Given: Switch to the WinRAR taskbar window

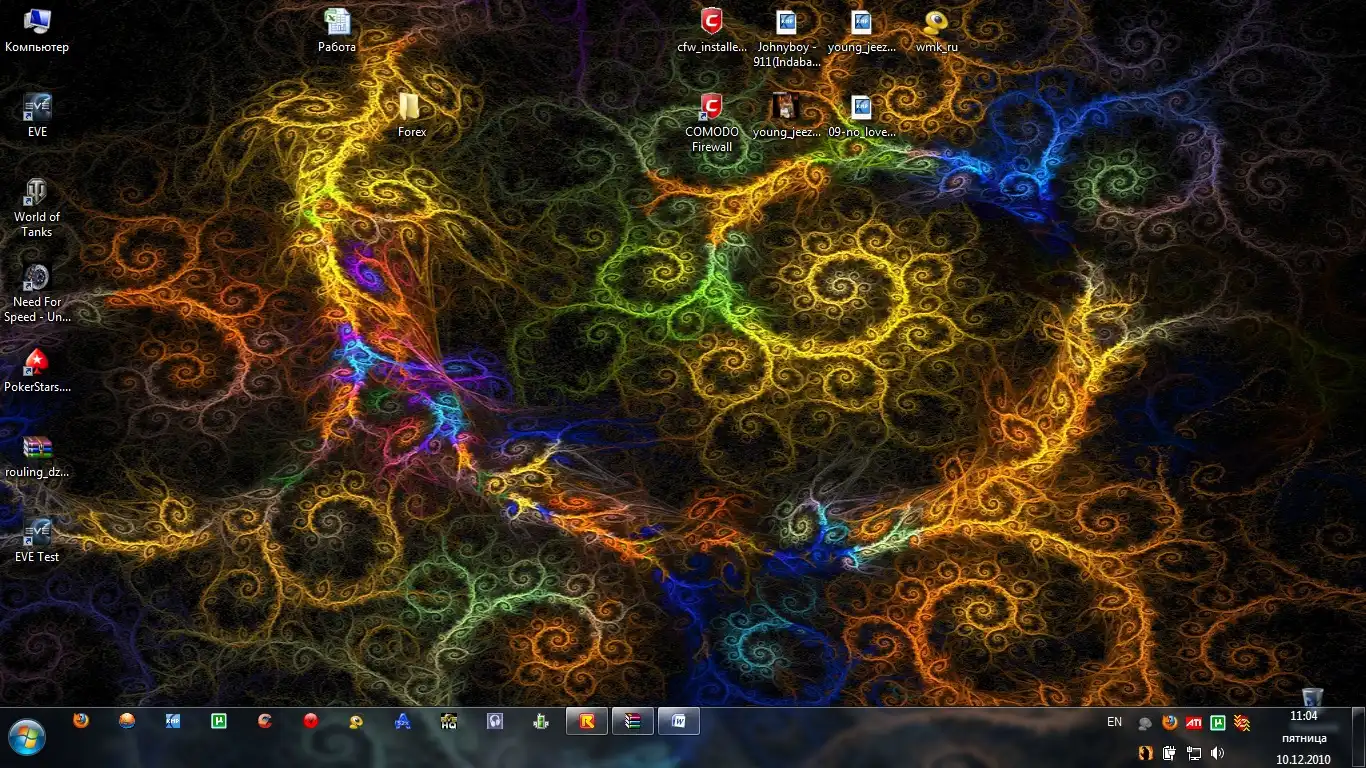Looking at the screenshot, I should [x=633, y=721].
